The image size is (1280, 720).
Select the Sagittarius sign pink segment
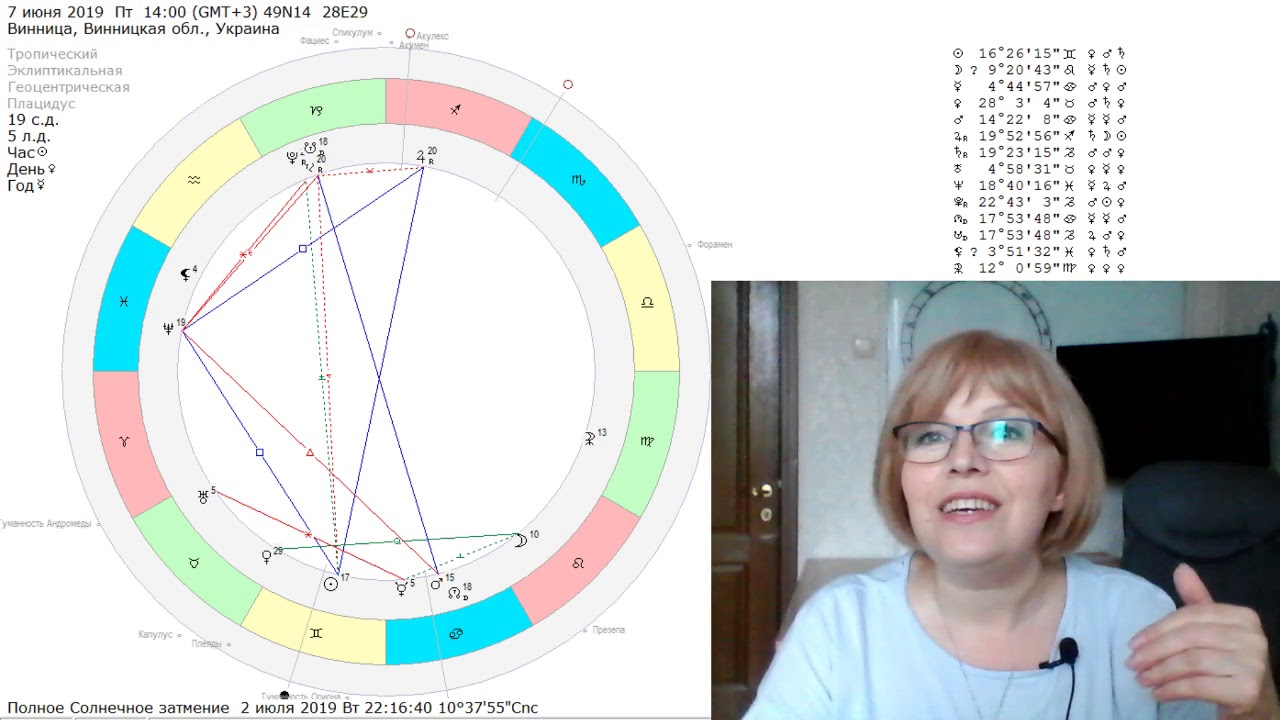click(457, 109)
